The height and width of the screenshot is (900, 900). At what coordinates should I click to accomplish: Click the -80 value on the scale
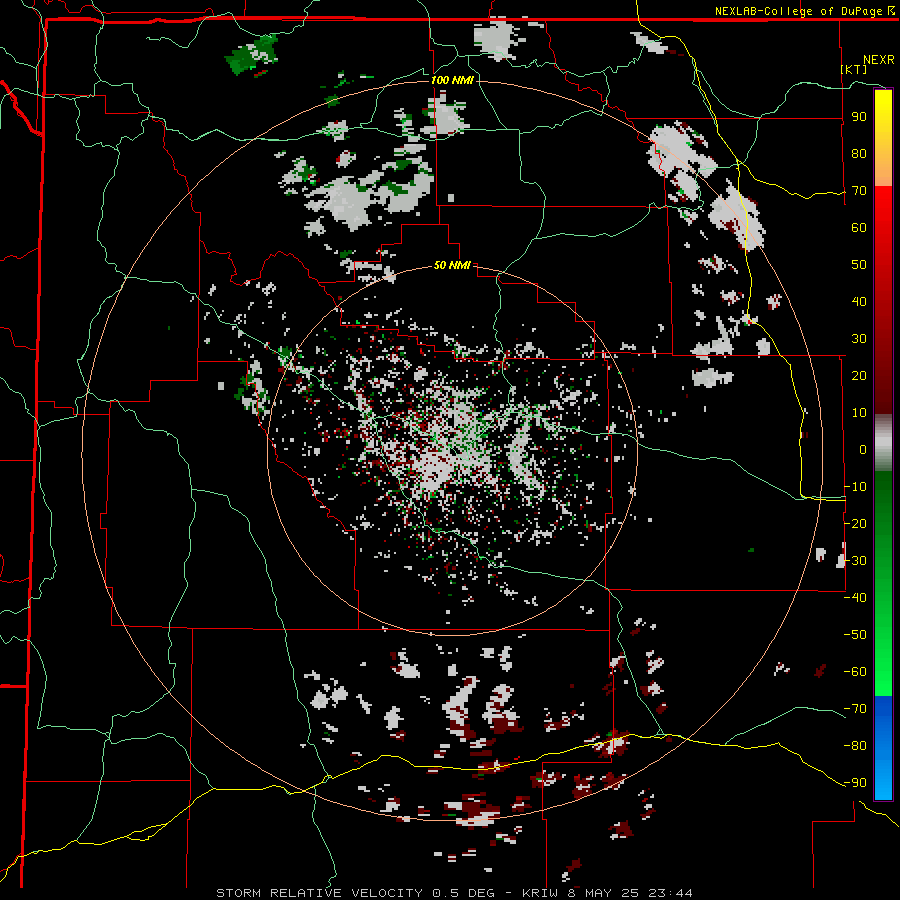pyautogui.click(x=855, y=746)
